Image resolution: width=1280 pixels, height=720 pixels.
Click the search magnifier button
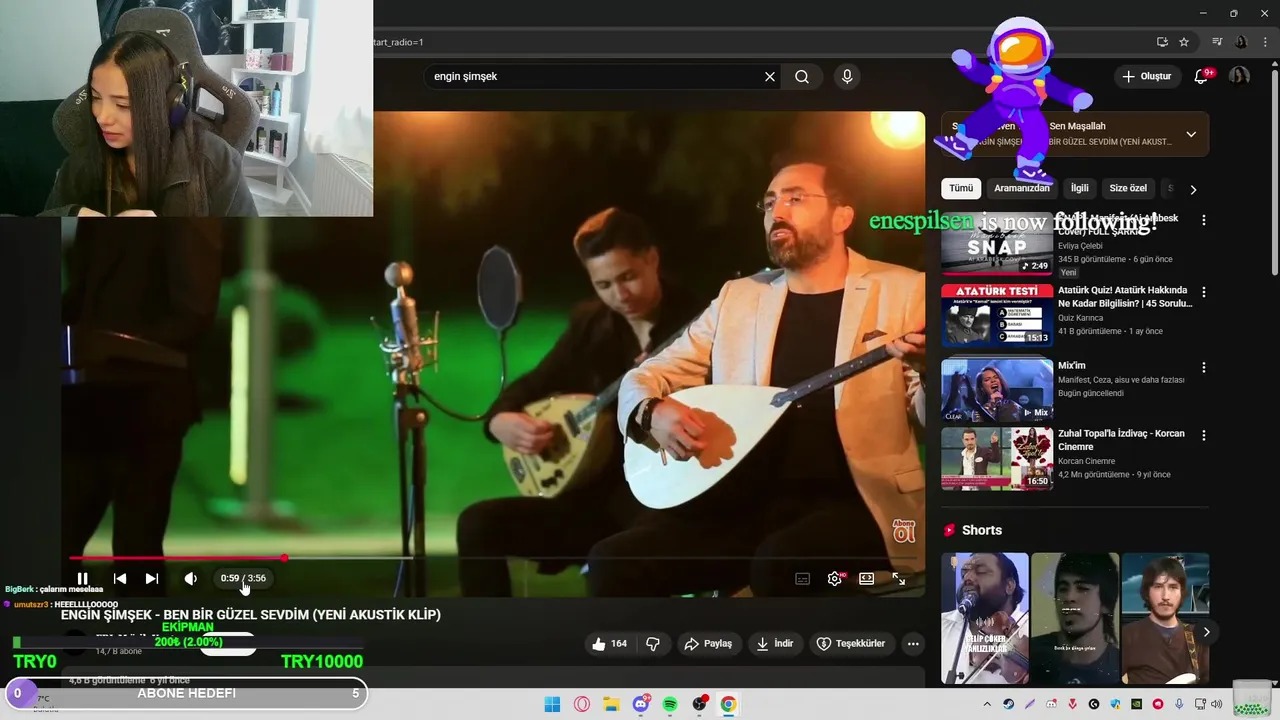(802, 76)
